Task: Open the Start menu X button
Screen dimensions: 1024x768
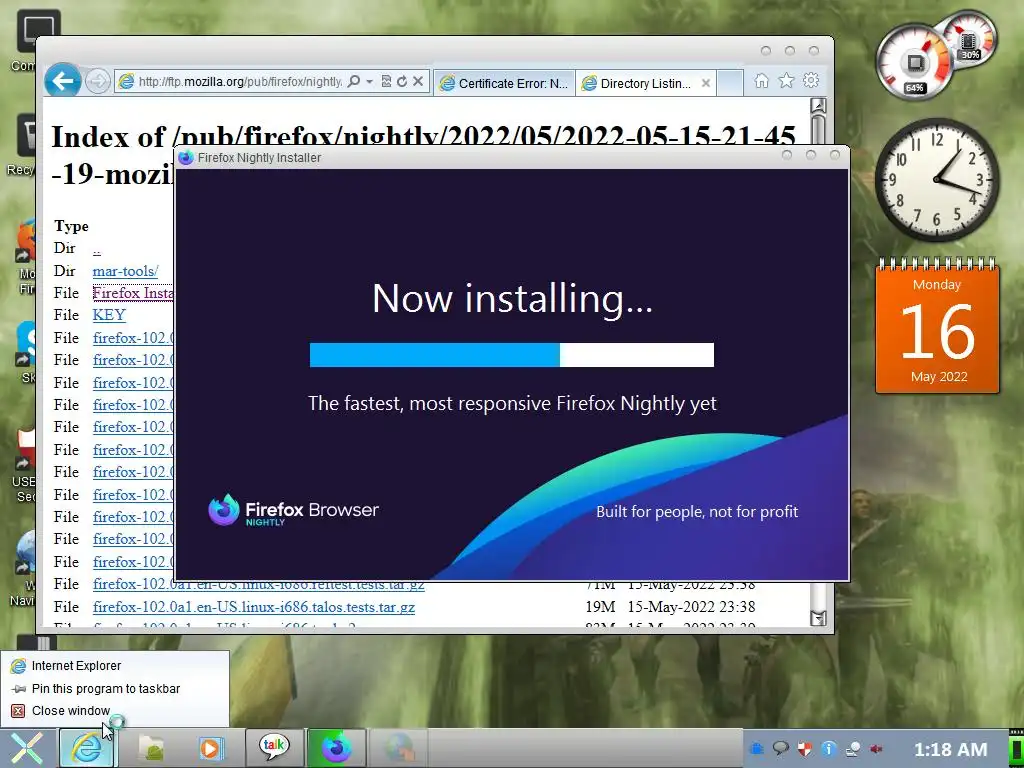Action: 26,748
